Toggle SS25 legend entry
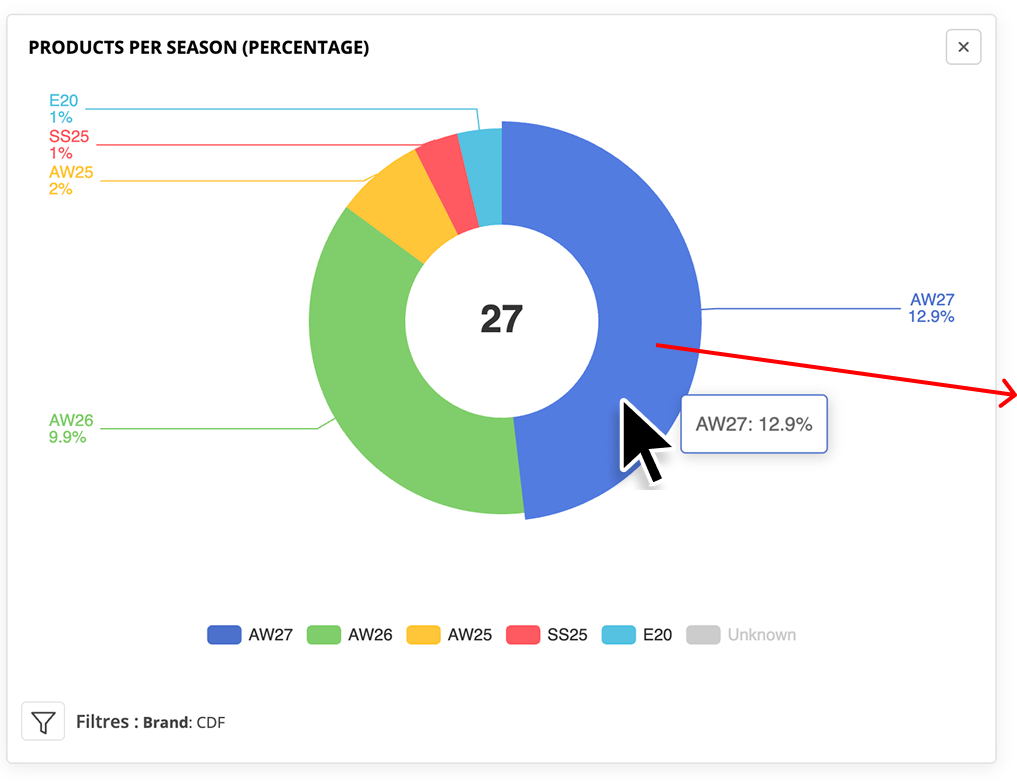1017x781 pixels. (547, 634)
